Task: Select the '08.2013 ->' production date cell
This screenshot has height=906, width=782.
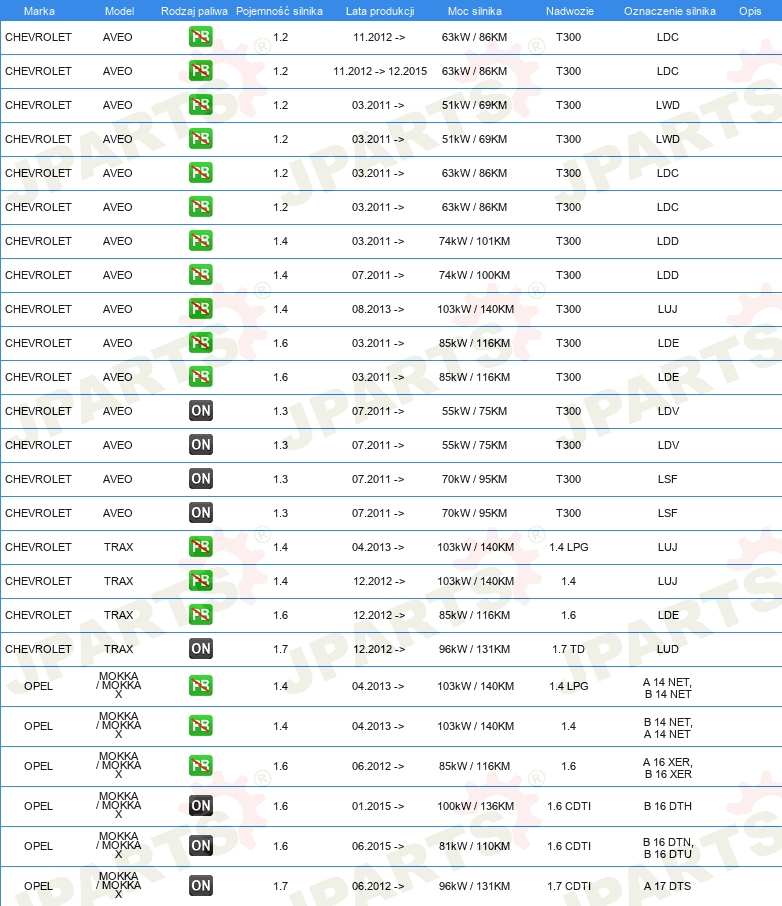Action: (x=378, y=309)
